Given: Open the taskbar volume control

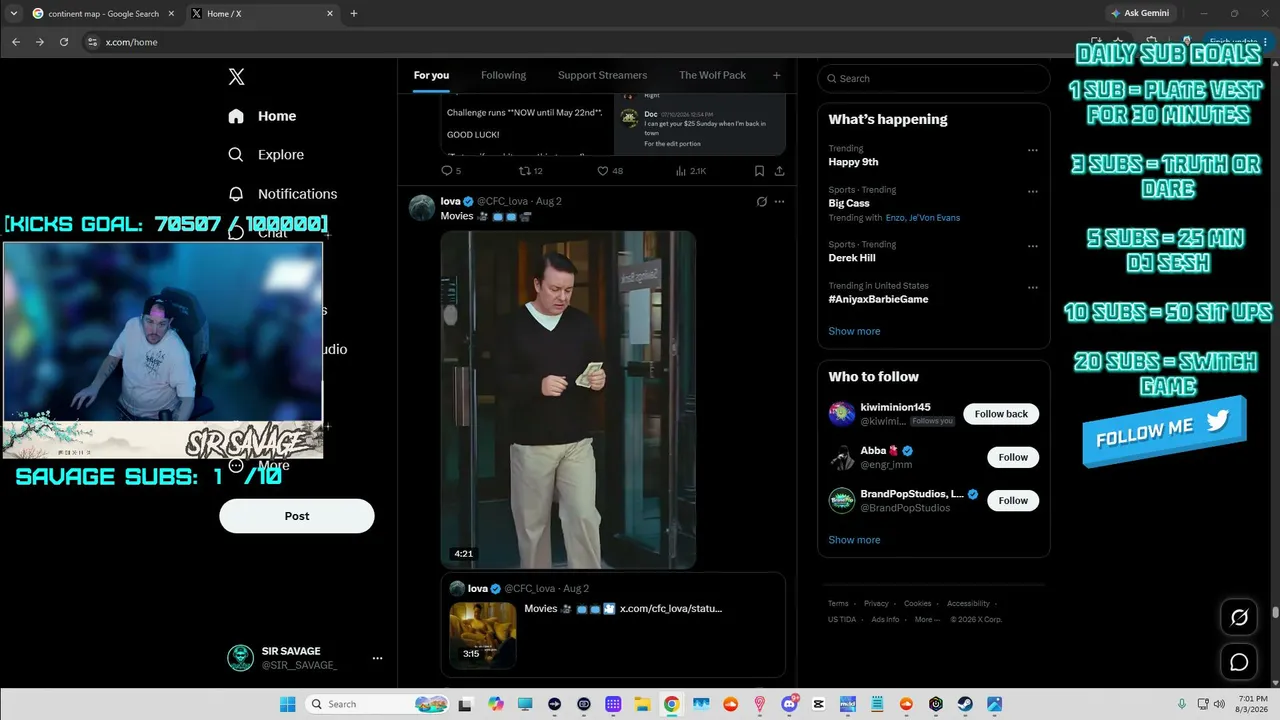Looking at the screenshot, I should [x=1217, y=704].
